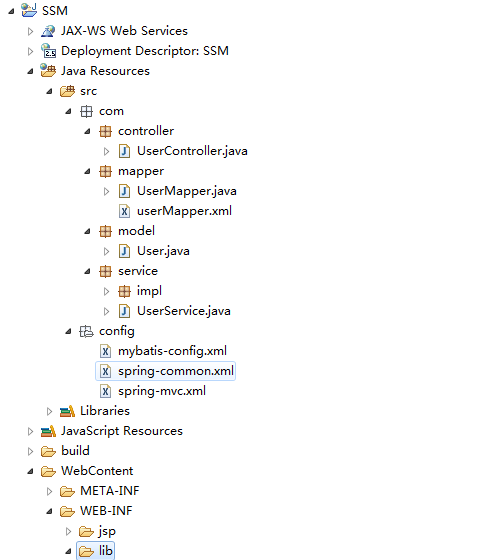Image resolution: width=499 pixels, height=560 pixels.
Task: Click the mybatis-config.xml file icon
Action: [105, 351]
